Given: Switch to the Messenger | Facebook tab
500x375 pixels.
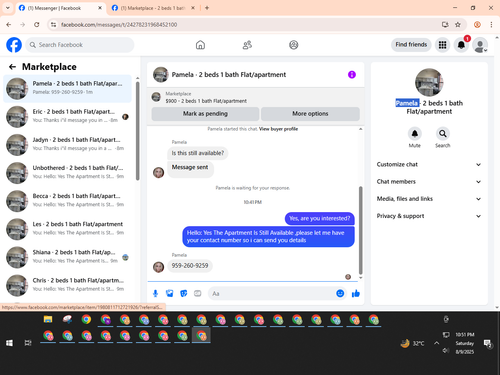Looking at the screenshot, I should pos(61,8).
